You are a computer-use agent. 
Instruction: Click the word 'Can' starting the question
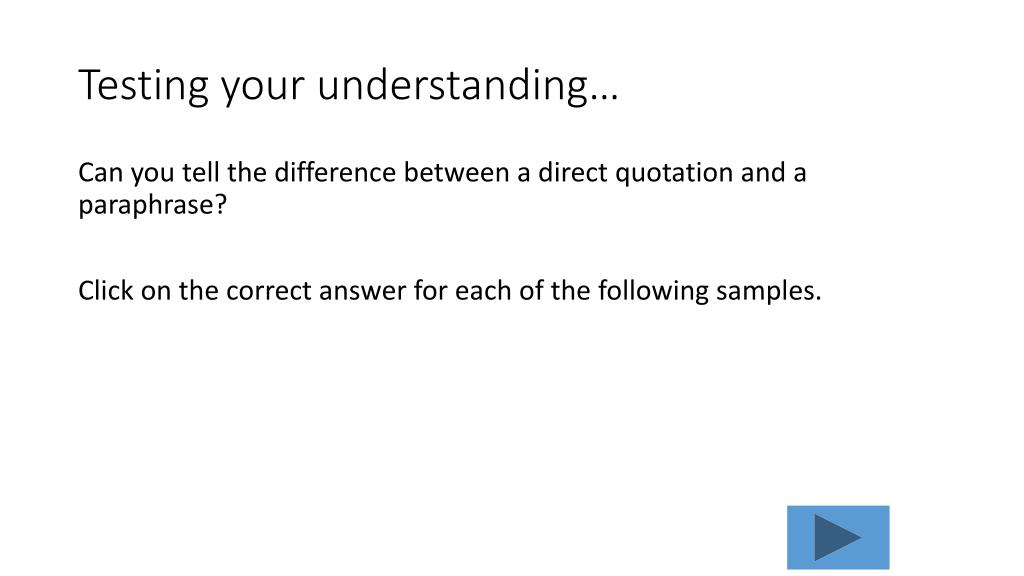pyautogui.click(x=100, y=173)
